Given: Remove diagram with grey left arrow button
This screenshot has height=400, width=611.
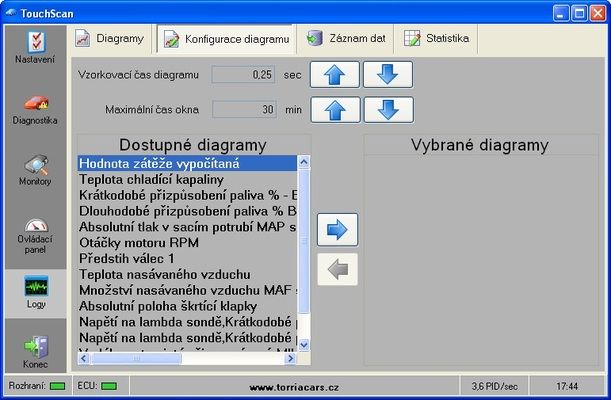Looking at the screenshot, I should [x=337, y=269].
